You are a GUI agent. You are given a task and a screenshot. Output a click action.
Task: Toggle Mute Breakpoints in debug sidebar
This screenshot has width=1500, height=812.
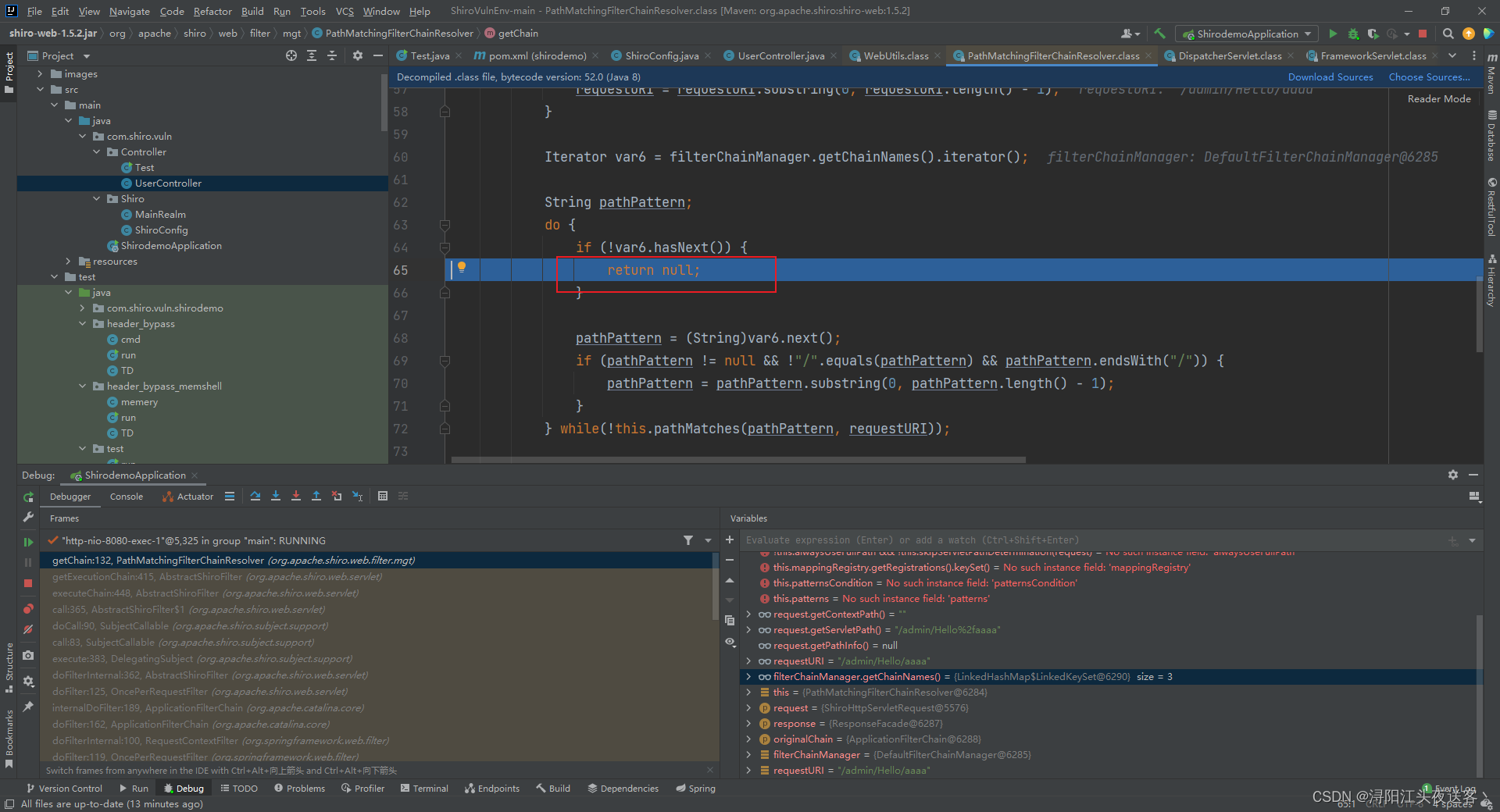click(28, 629)
